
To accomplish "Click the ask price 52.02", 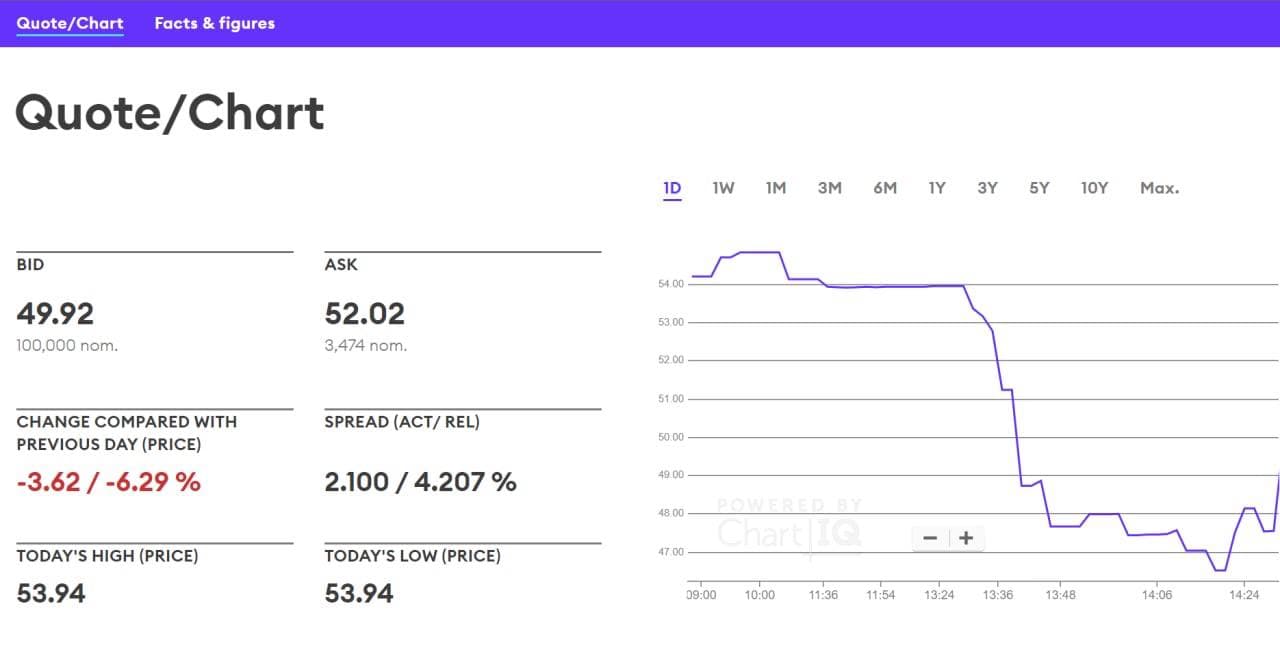I will pyautogui.click(x=365, y=314).
